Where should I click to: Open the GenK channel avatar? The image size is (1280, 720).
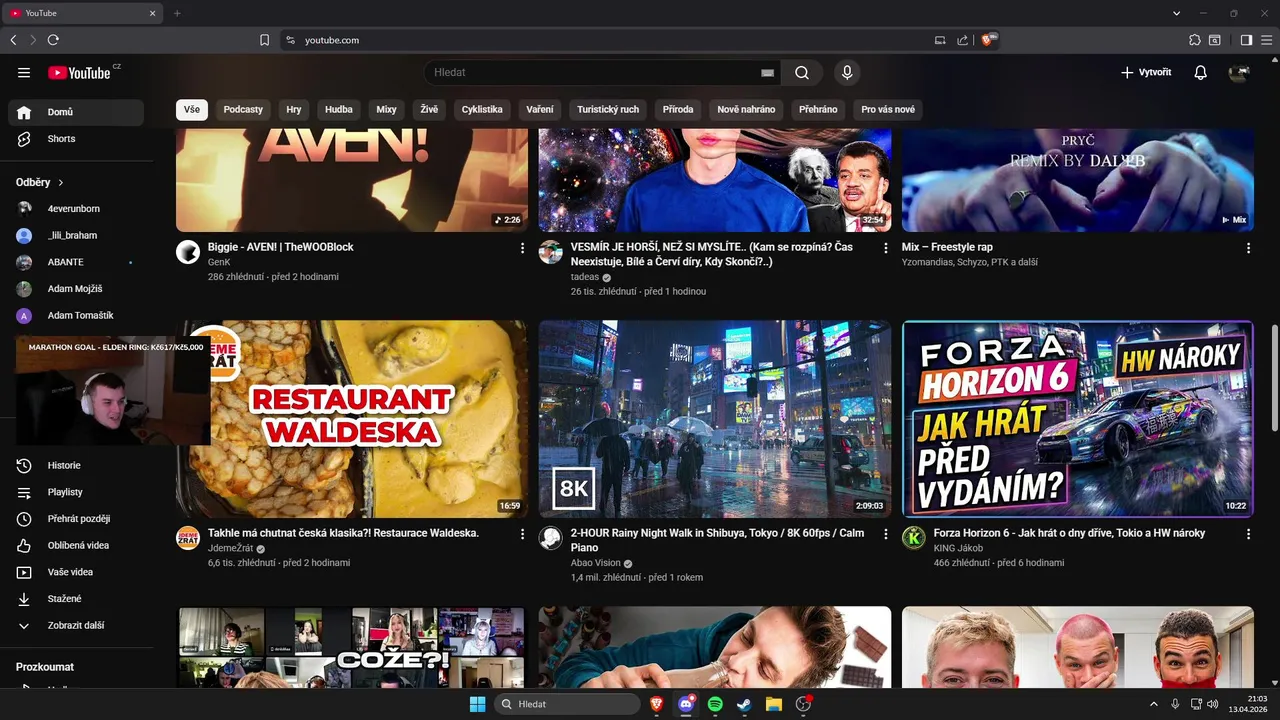pos(188,252)
